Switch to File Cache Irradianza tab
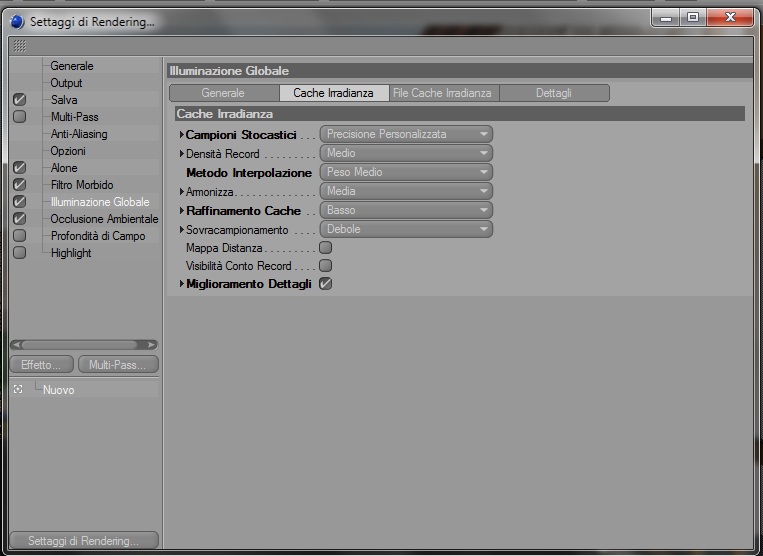This screenshot has height=556, width=763. (x=444, y=93)
